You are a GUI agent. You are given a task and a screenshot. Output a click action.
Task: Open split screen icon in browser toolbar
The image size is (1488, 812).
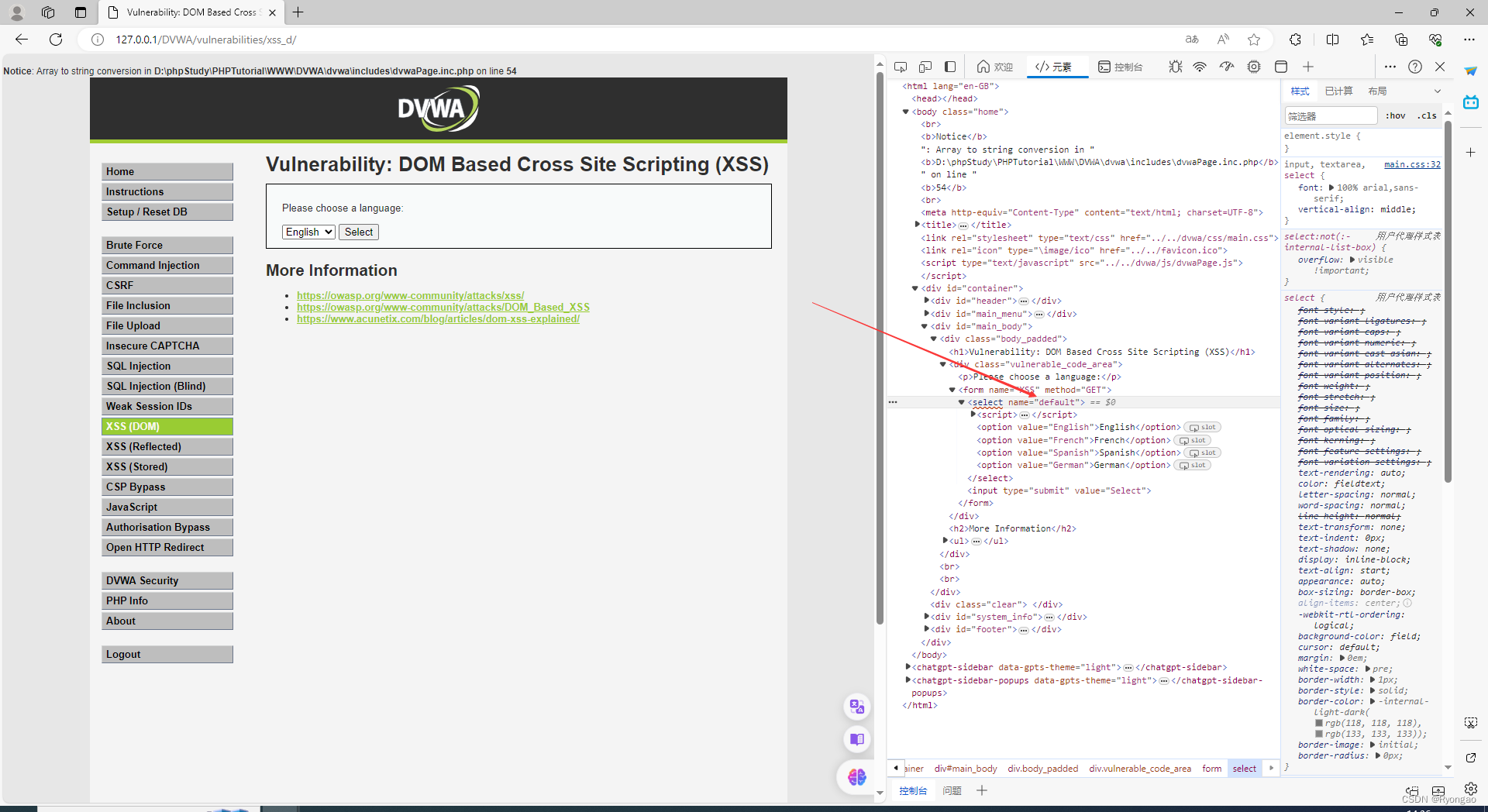(x=1333, y=40)
